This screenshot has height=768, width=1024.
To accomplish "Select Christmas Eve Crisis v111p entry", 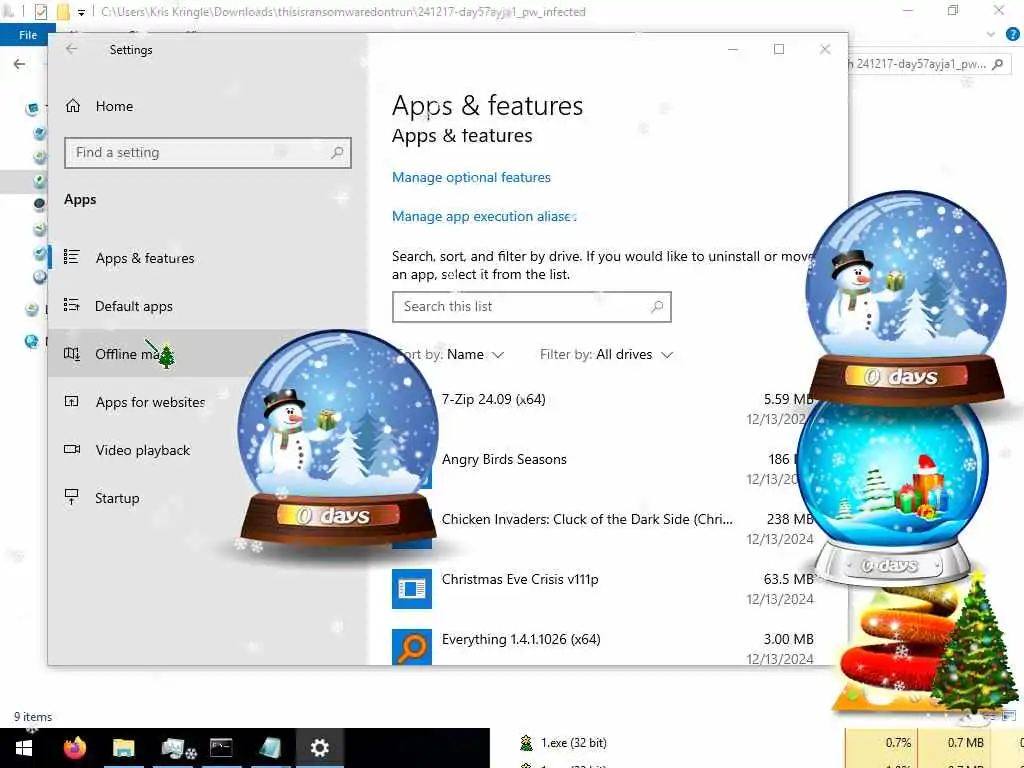I will coord(603,589).
